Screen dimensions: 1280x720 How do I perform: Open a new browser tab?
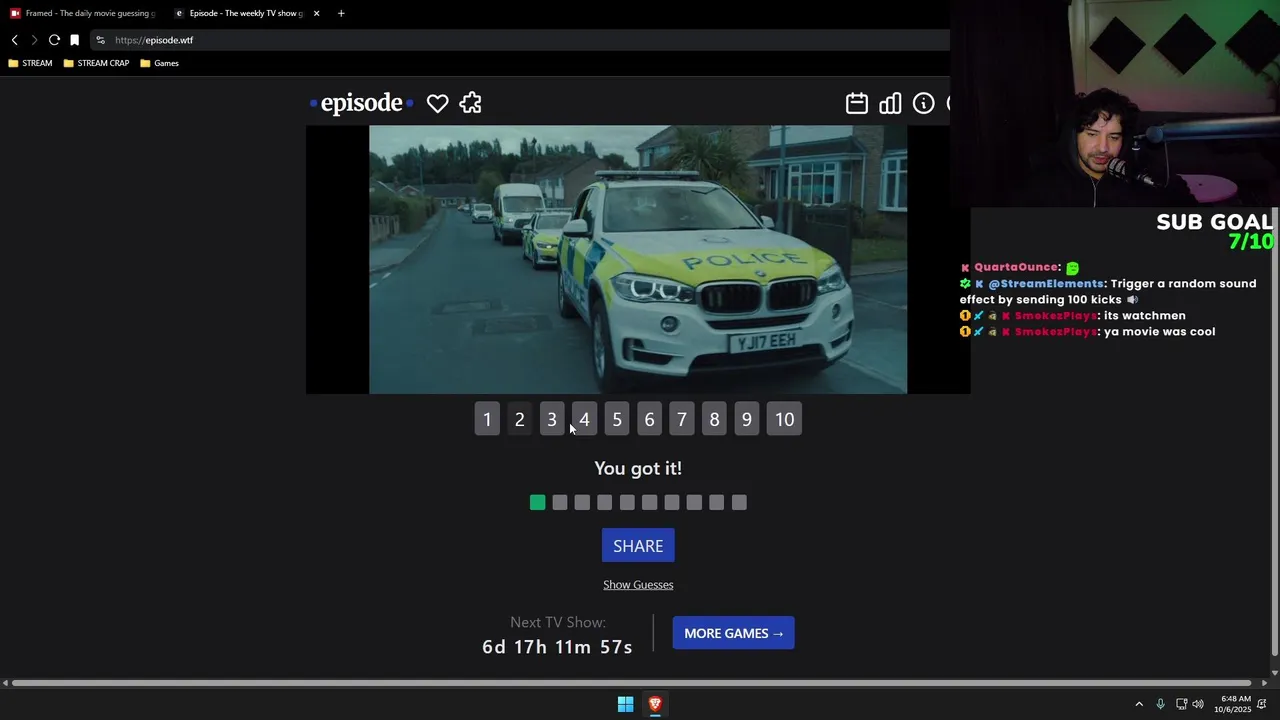click(x=341, y=13)
